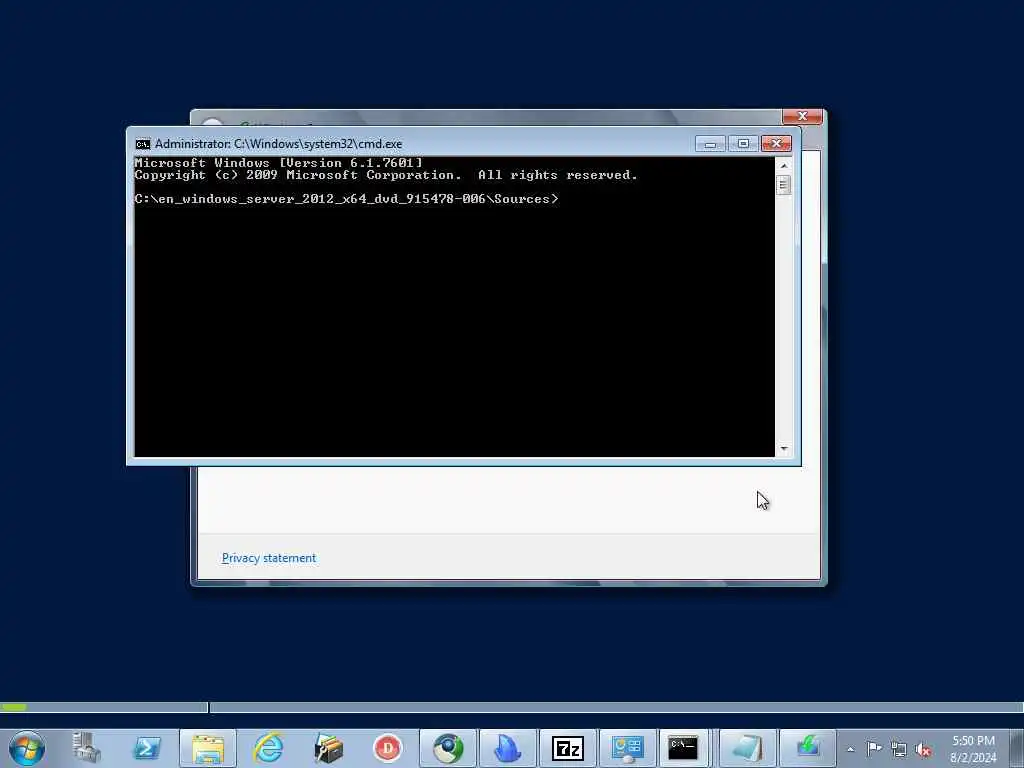The image size is (1024, 768).
Task: Show hidden tray icons arrow
Action: pyautogui.click(x=850, y=749)
